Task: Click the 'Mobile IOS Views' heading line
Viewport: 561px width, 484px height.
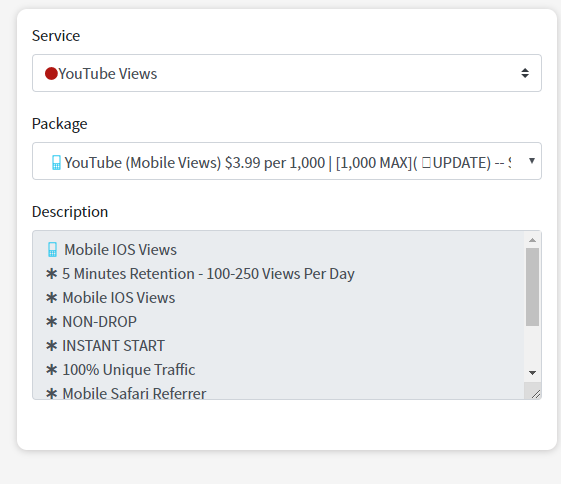Action: (x=121, y=249)
